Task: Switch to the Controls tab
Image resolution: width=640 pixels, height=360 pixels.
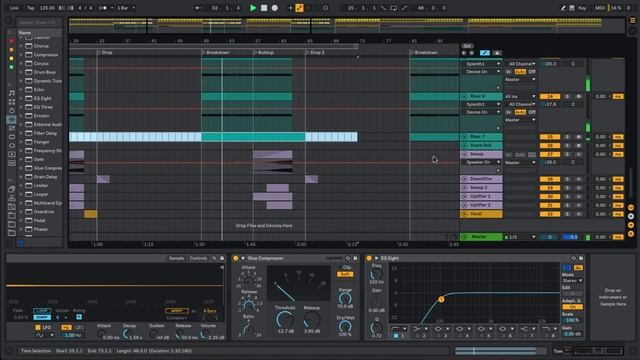Action: pyautogui.click(x=198, y=258)
